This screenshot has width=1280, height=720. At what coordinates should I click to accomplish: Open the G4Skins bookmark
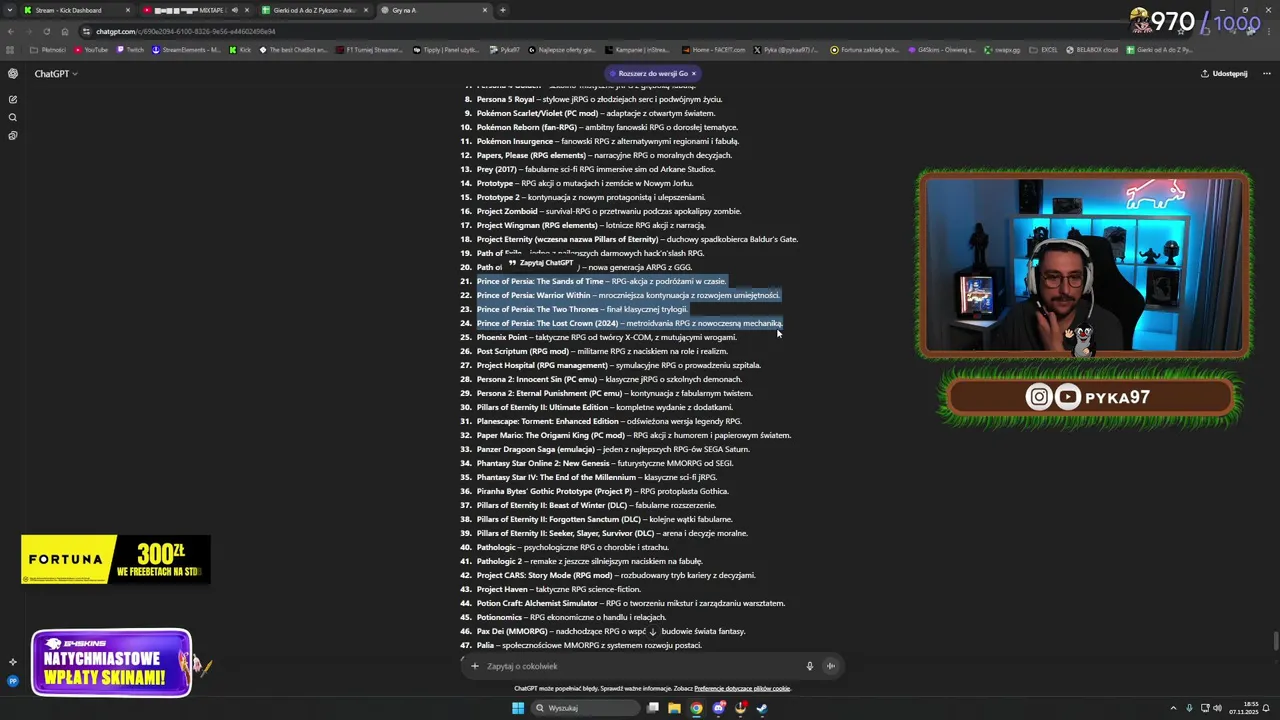point(941,49)
